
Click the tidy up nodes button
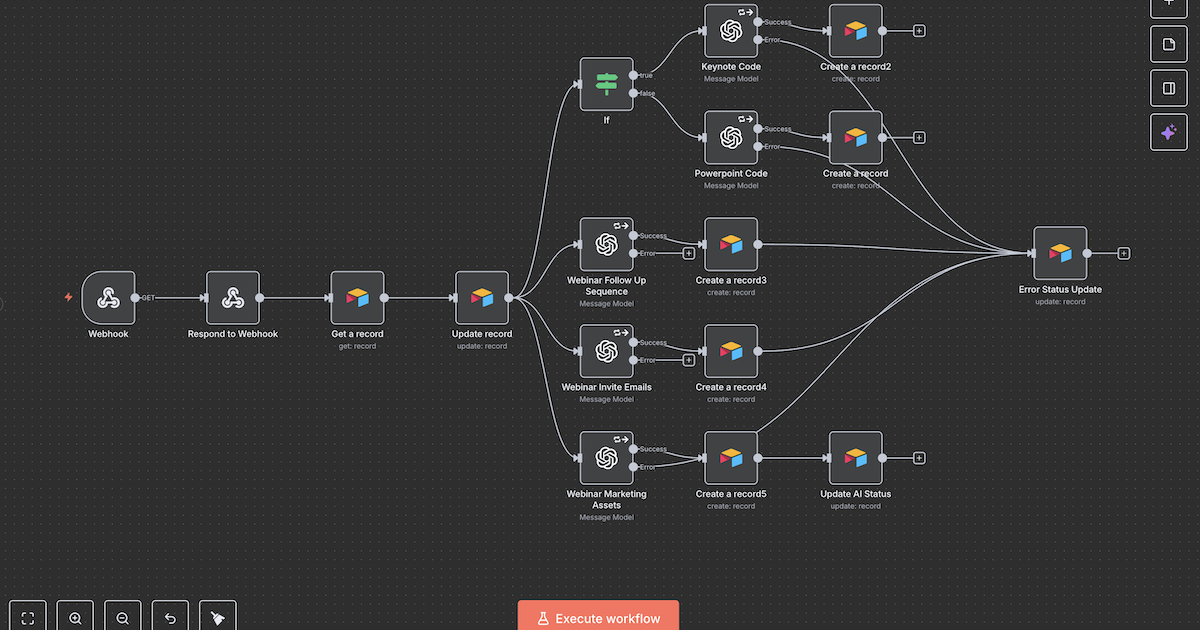coord(217,618)
